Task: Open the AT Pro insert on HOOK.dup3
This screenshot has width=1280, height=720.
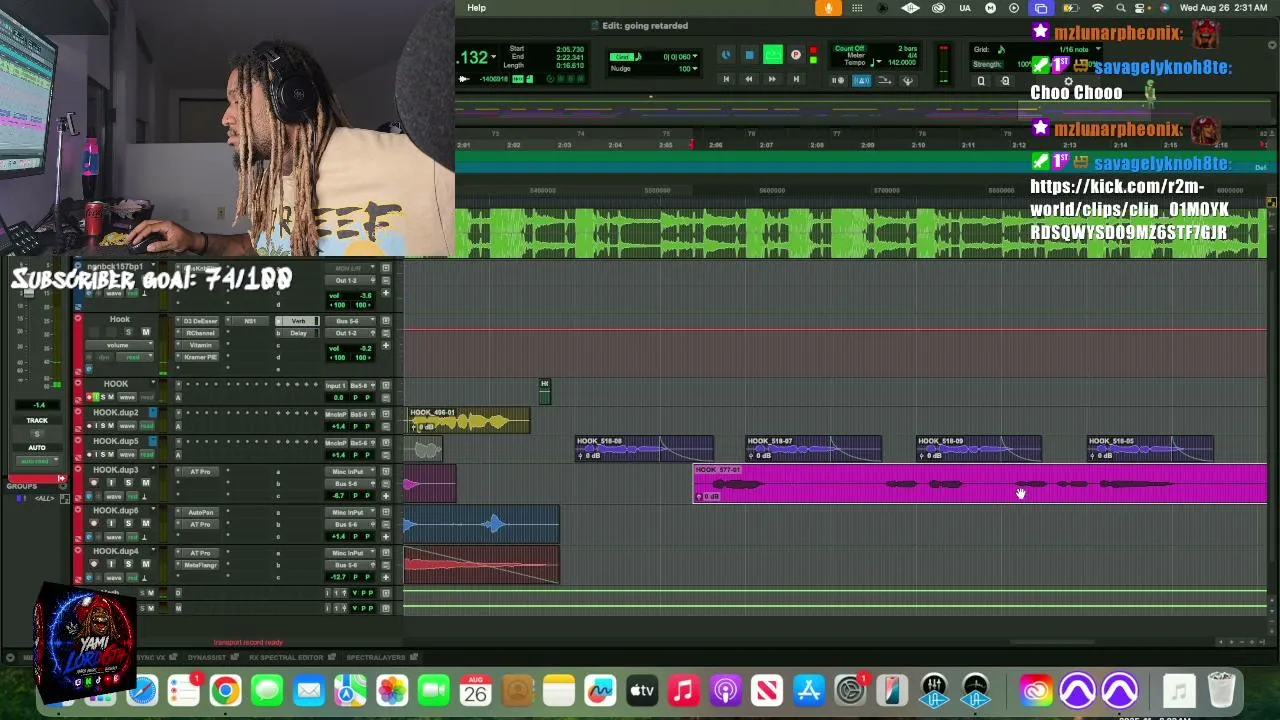Action: point(200,471)
